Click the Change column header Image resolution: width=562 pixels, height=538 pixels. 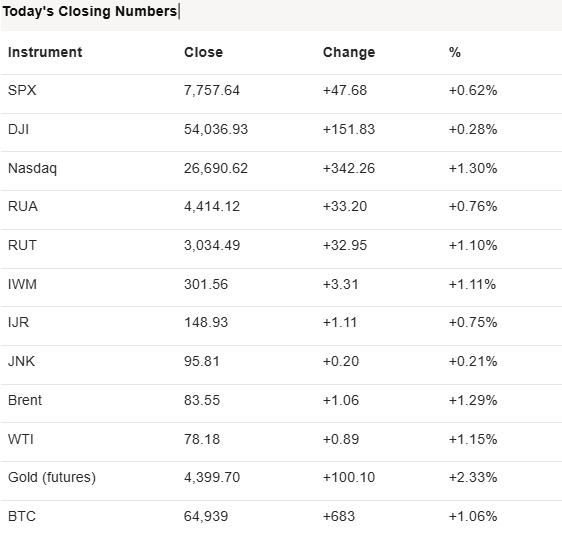click(x=349, y=52)
